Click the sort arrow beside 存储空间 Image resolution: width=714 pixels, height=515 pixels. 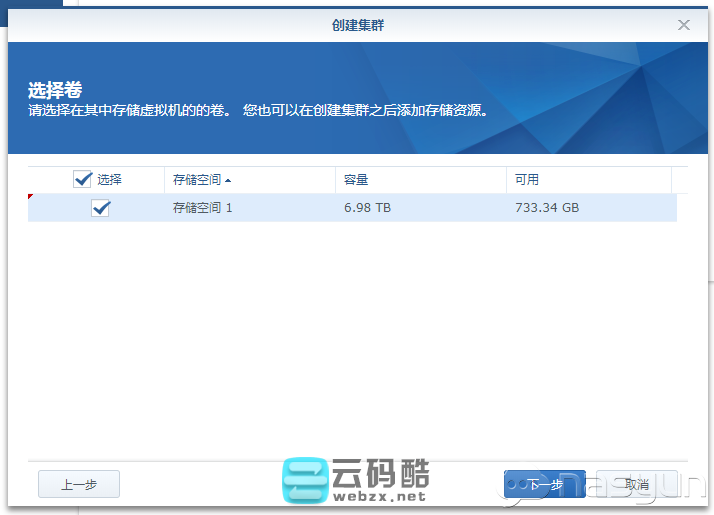coord(228,181)
